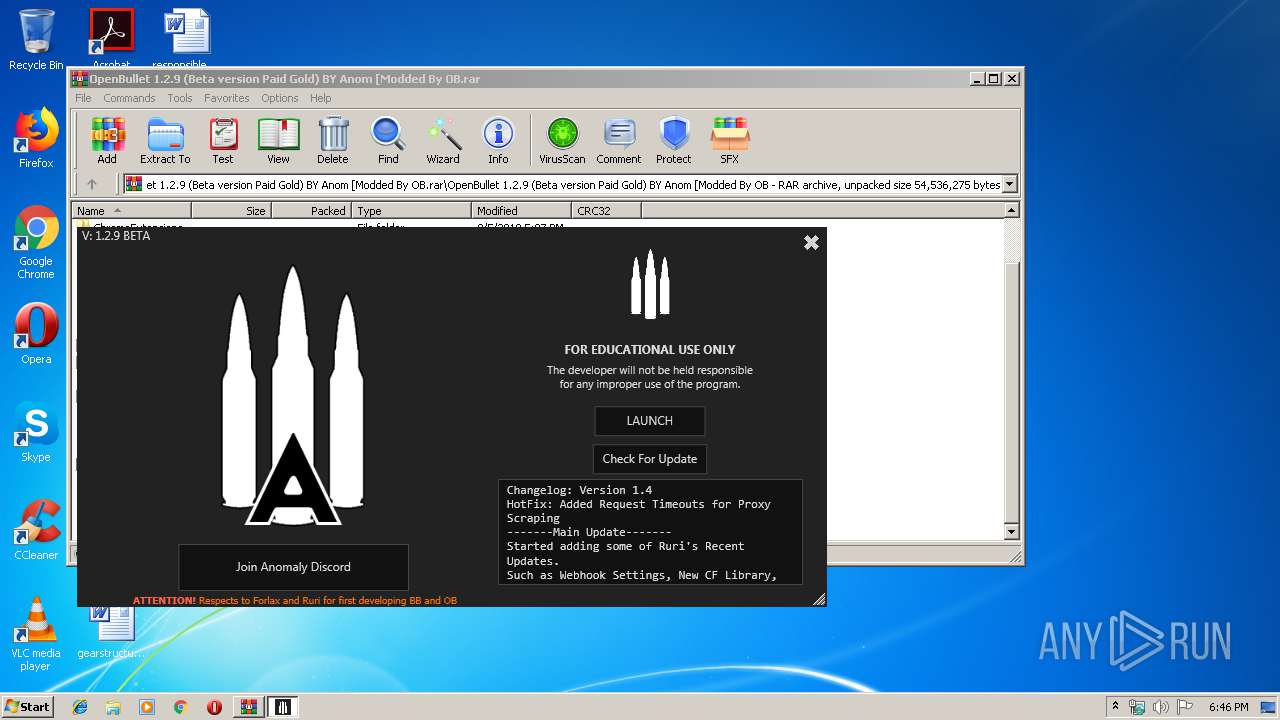The height and width of the screenshot is (720, 1280).
Task: Click the Opera icon on taskbar
Action: pyautogui.click(x=214, y=707)
